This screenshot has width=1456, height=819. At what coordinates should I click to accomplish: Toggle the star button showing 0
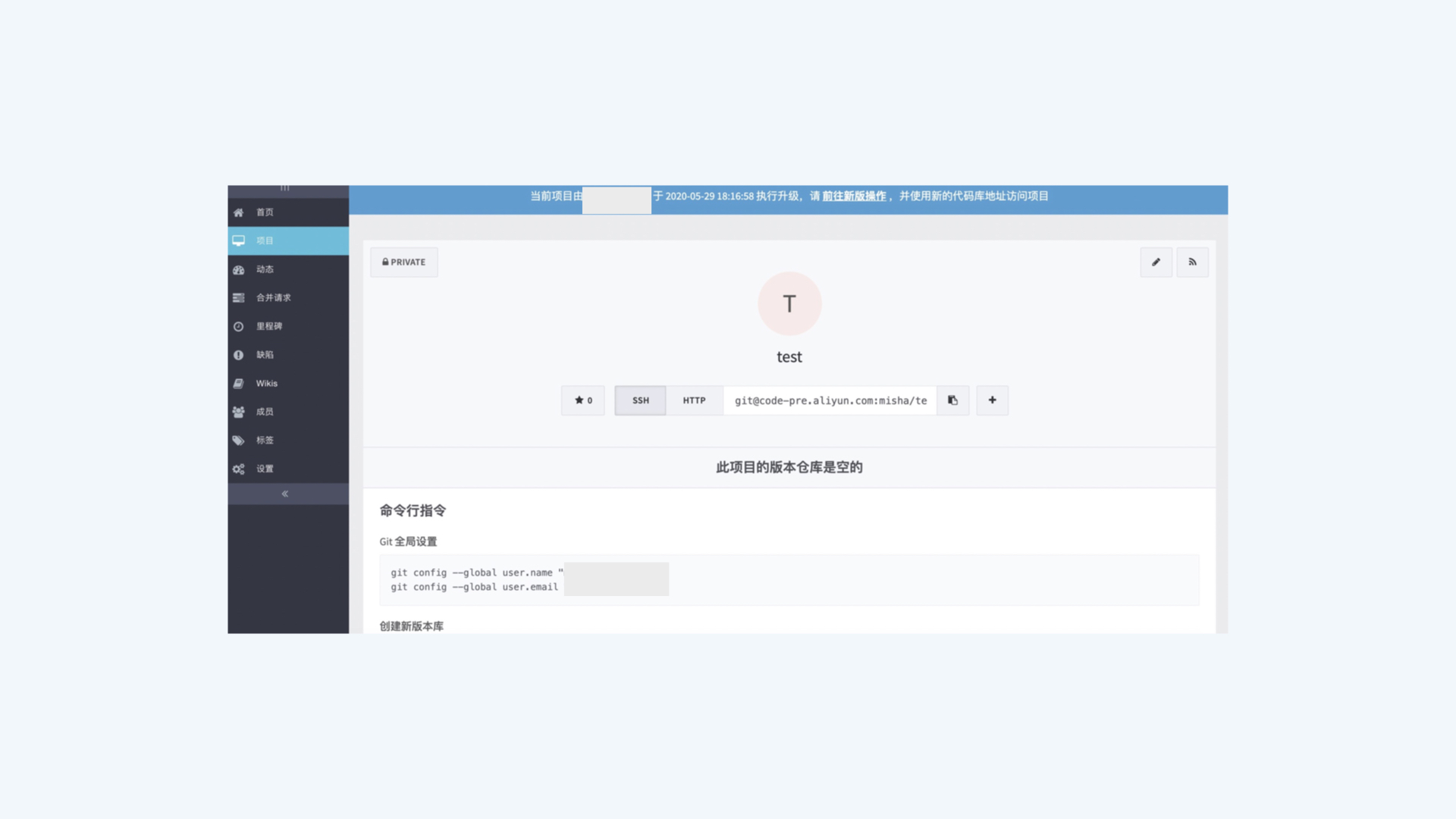[x=582, y=400]
